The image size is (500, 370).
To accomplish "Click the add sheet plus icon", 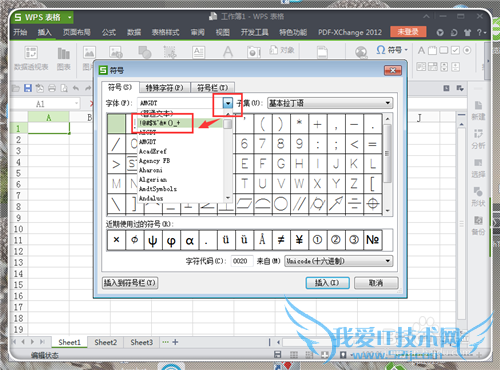I will point(175,342).
